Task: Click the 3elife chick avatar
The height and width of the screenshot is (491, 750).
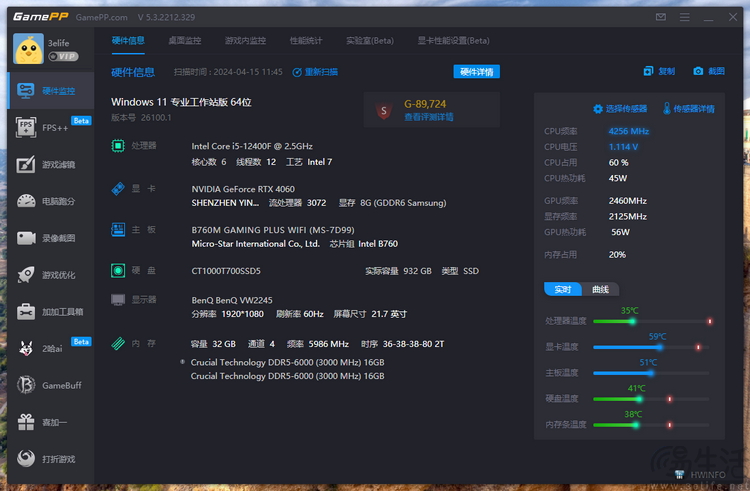Action: (28, 49)
